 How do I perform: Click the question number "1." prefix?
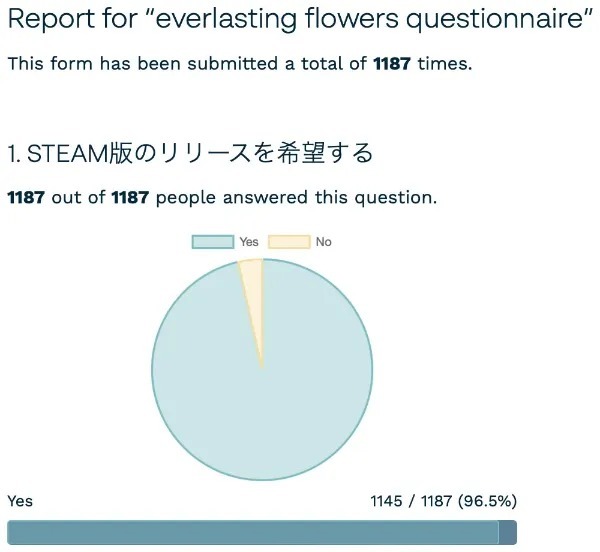(14, 153)
